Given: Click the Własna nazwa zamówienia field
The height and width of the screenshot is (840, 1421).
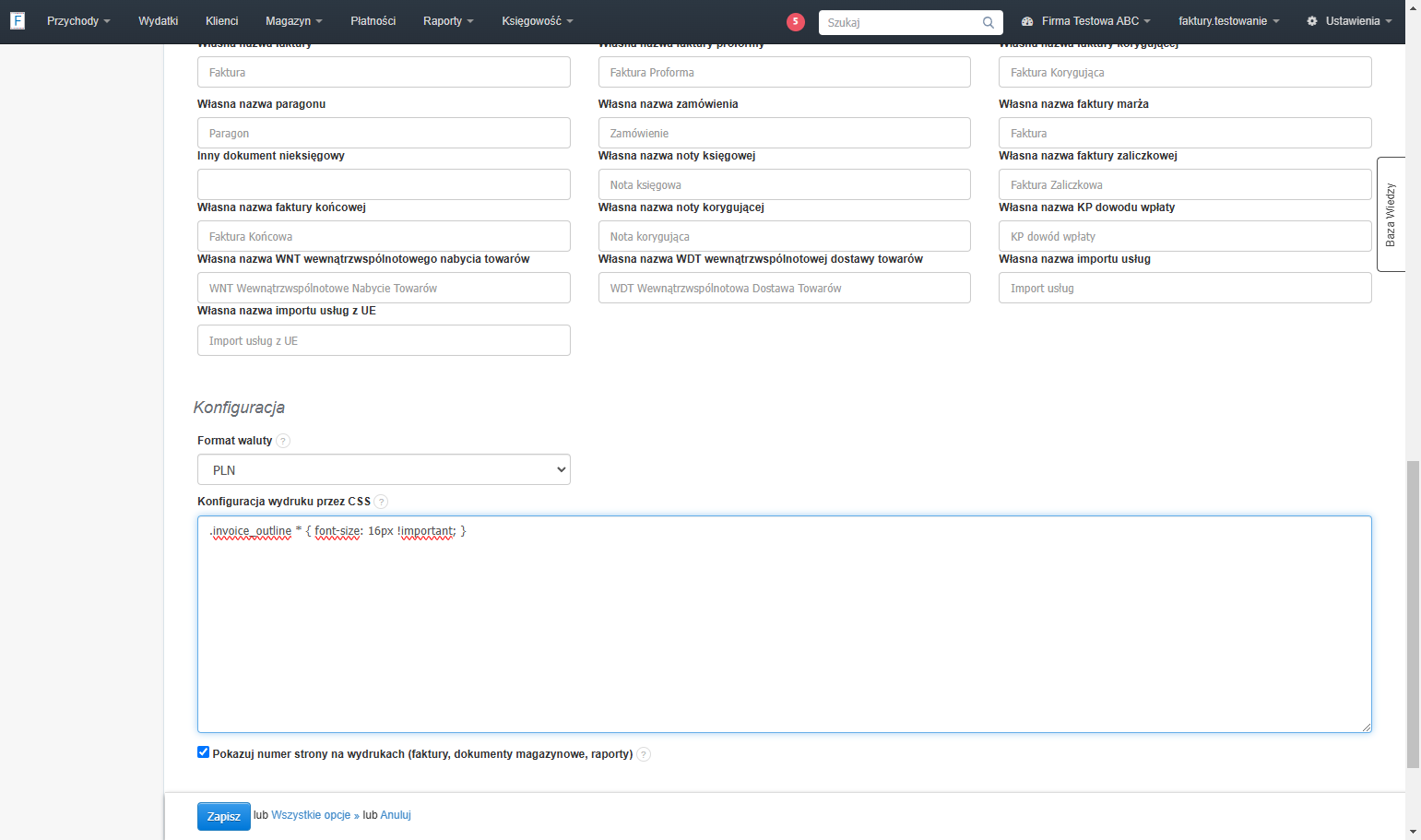Looking at the screenshot, I should click(x=785, y=133).
